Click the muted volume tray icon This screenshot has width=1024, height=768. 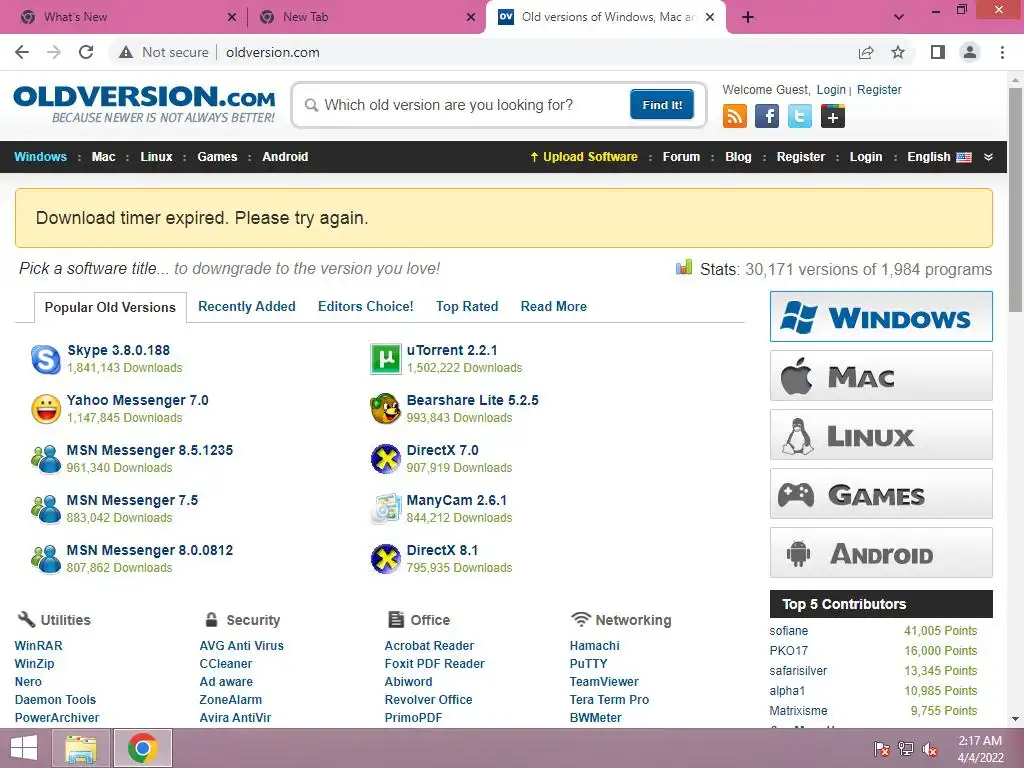coord(930,749)
